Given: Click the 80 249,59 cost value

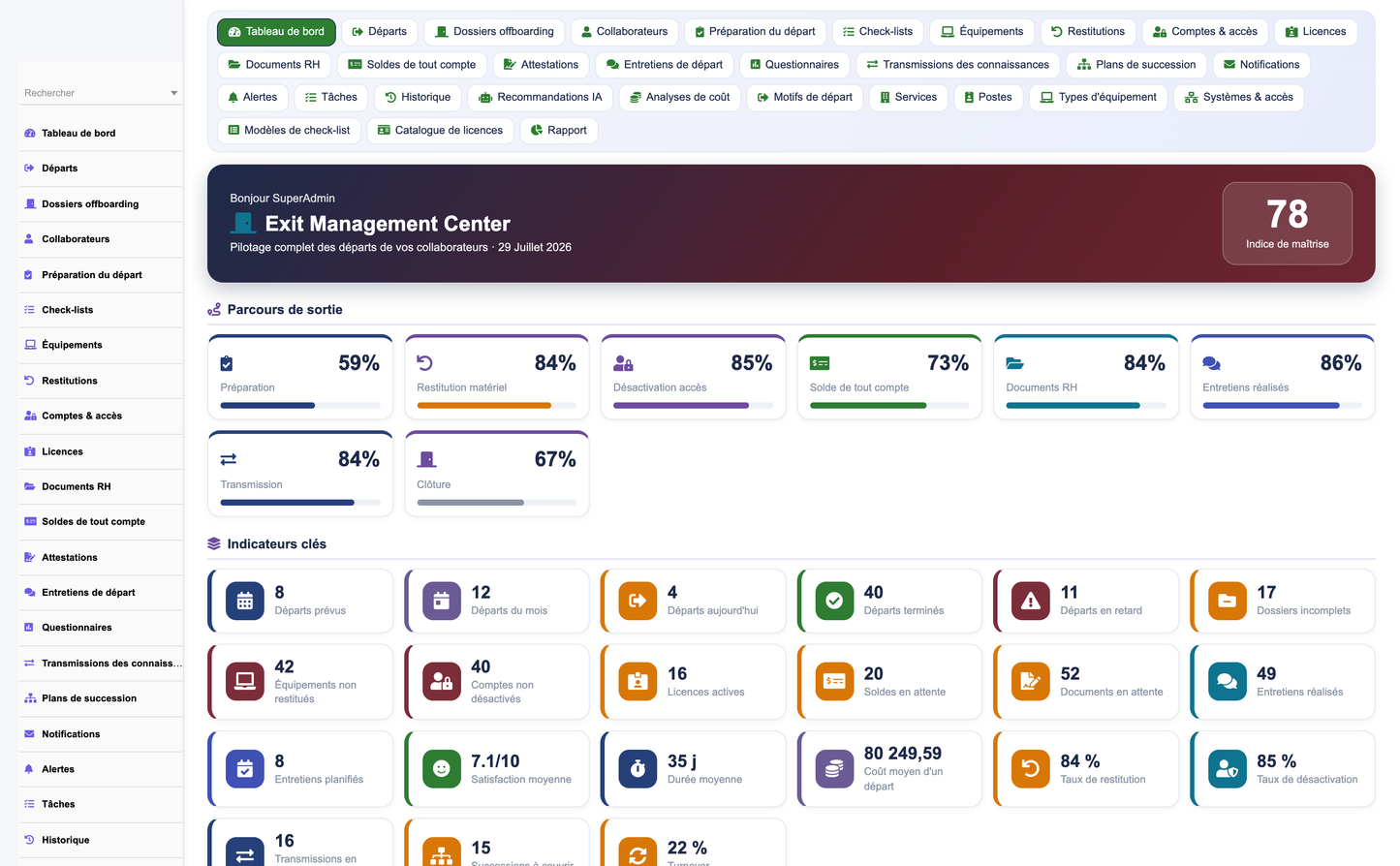Looking at the screenshot, I should [903, 754].
